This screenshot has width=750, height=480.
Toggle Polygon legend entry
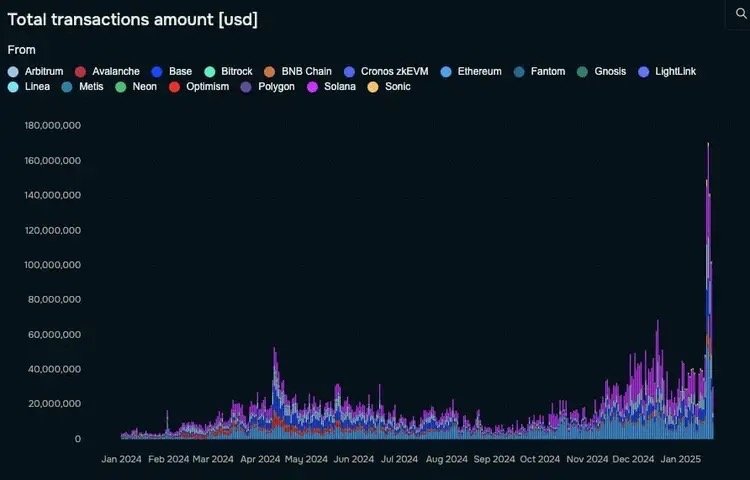coord(267,87)
